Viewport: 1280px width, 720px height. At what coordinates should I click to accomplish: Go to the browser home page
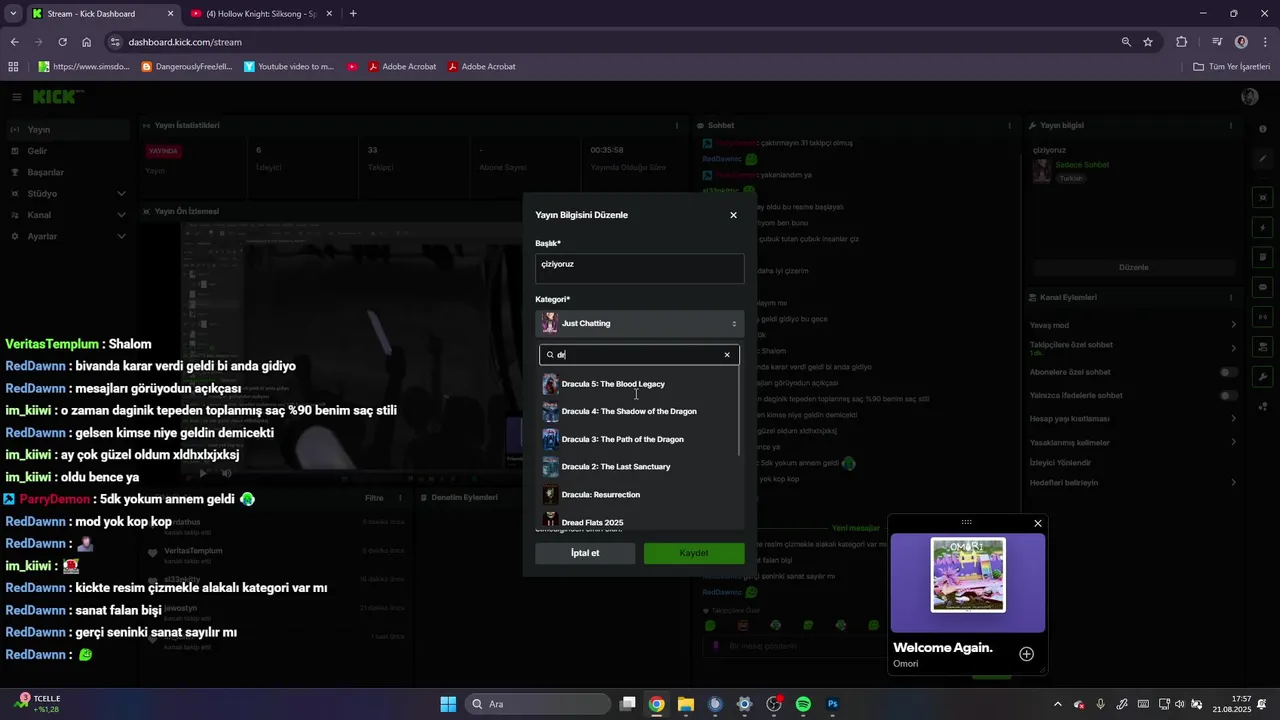coord(87,42)
